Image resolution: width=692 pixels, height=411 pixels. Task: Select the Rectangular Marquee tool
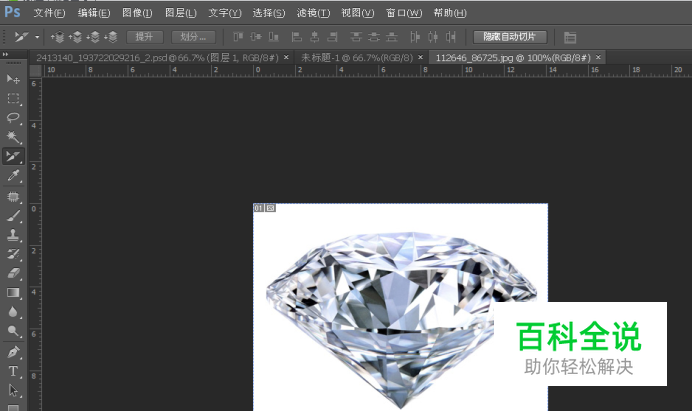point(13,98)
